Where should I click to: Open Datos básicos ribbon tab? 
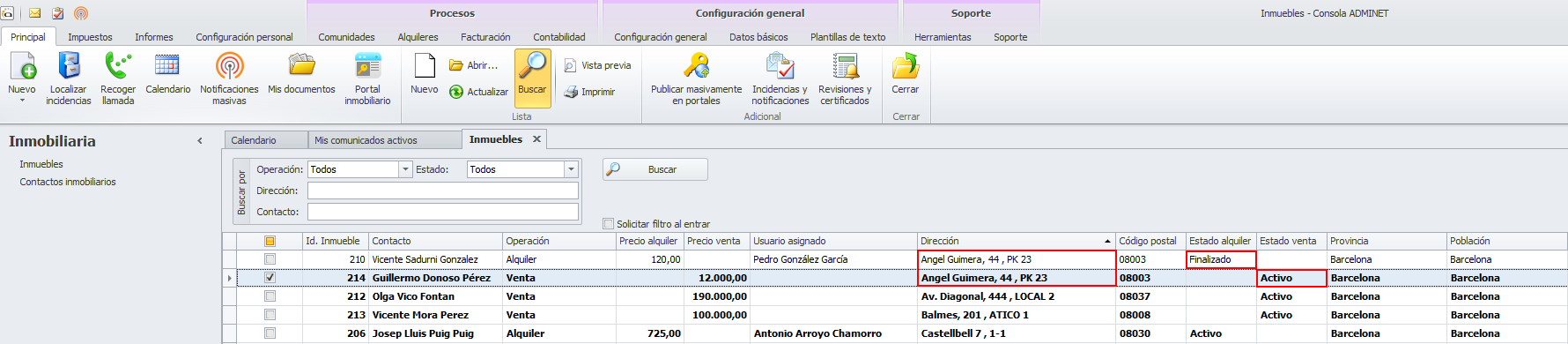(758, 37)
